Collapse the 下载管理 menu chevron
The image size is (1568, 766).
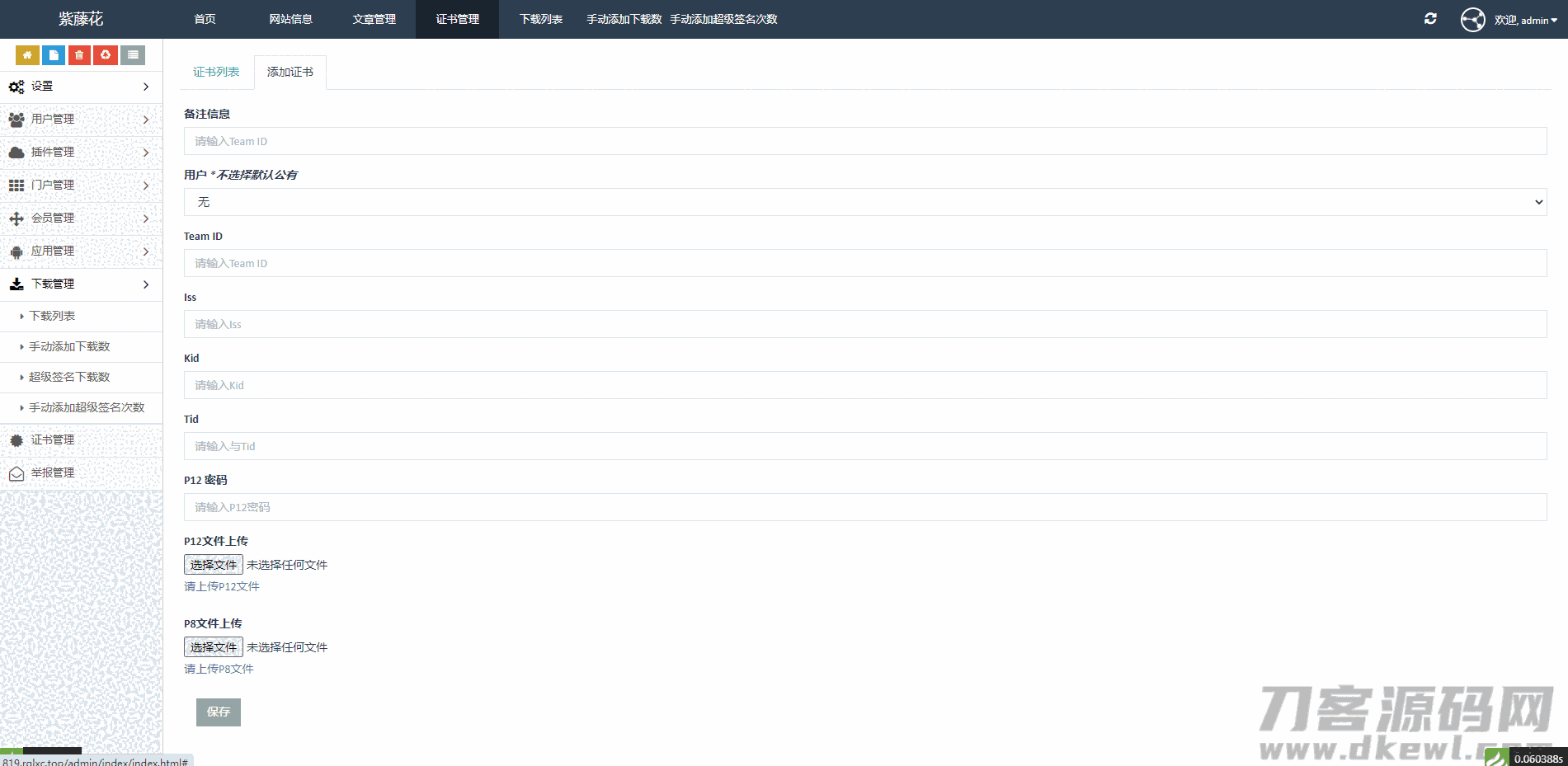click(x=146, y=284)
